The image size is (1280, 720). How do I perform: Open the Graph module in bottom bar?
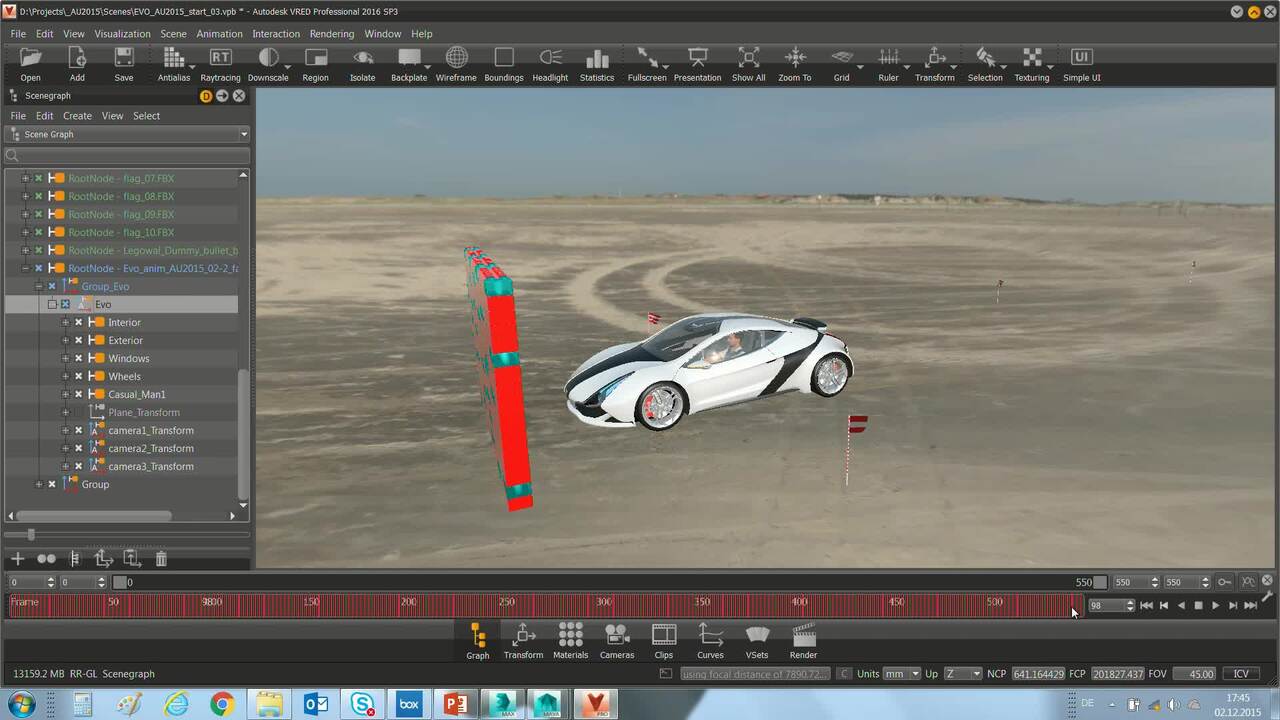click(x=478, y=641)
